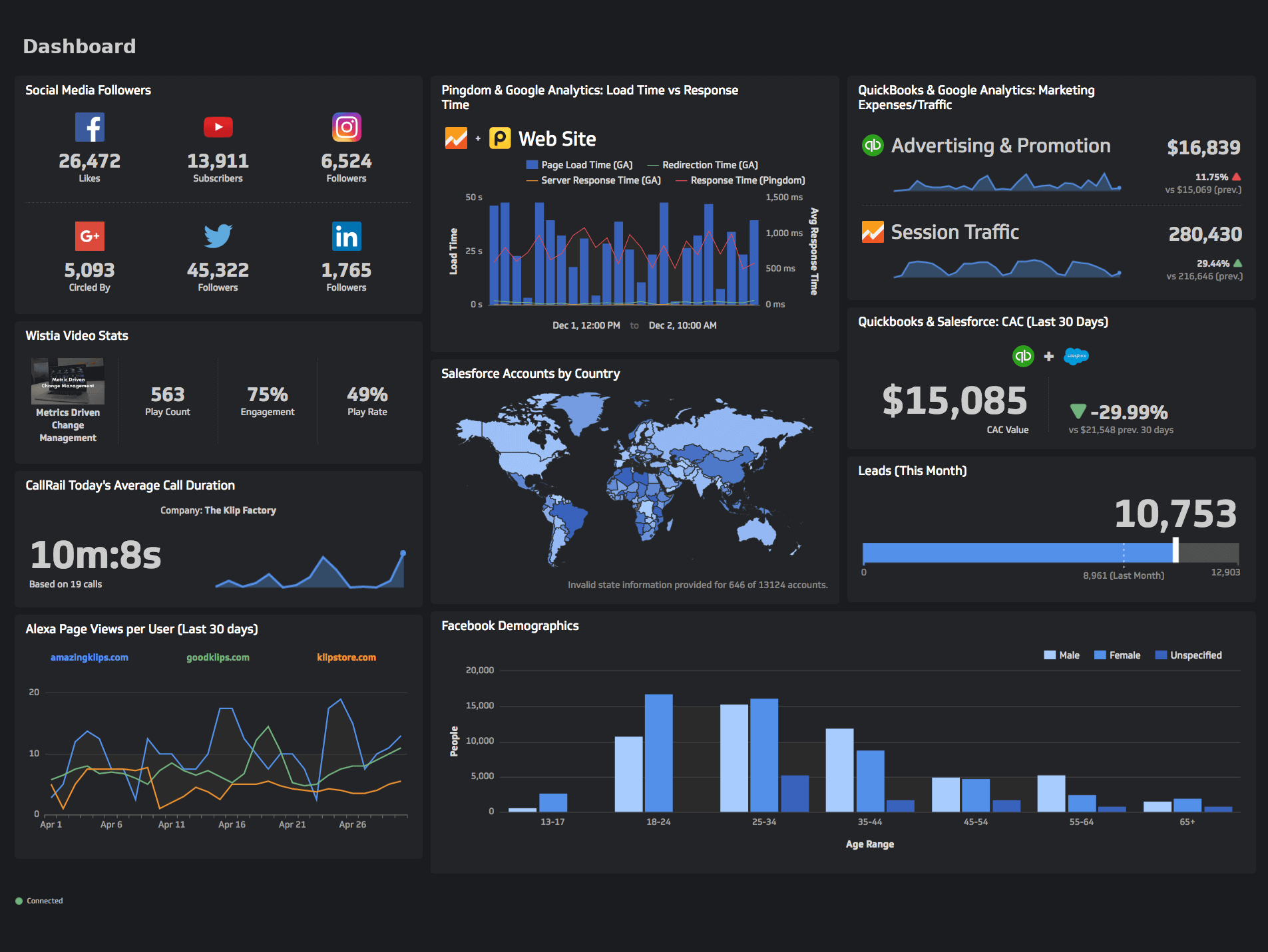Click the 10,753 leads value
The width and height of the screenshot is (1268, 952).
tap(1175, 514)
